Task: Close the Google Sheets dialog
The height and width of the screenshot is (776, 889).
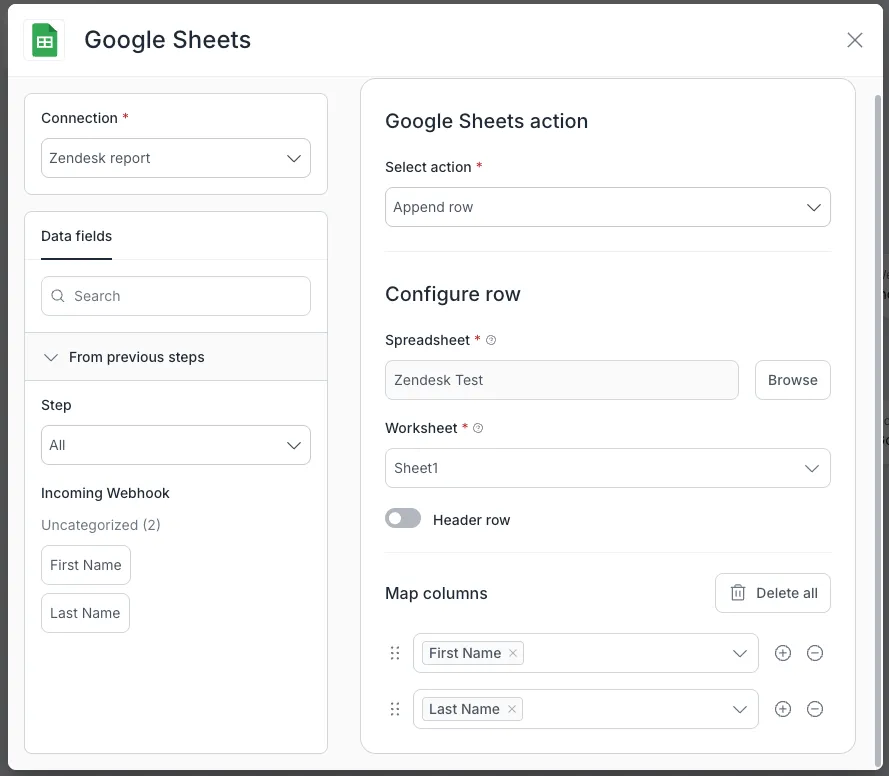Action: [x=854, y=40]
